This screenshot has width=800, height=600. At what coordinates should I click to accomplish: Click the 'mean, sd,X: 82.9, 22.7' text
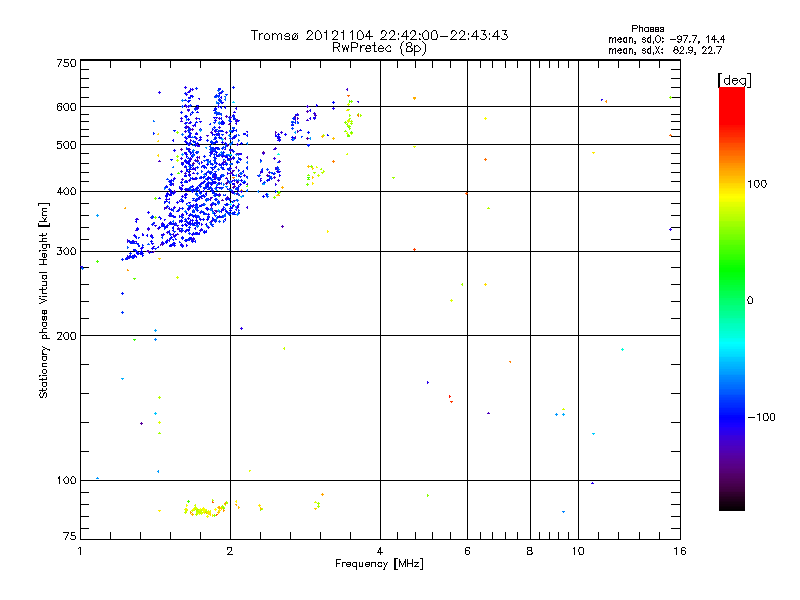pos(665,50)
